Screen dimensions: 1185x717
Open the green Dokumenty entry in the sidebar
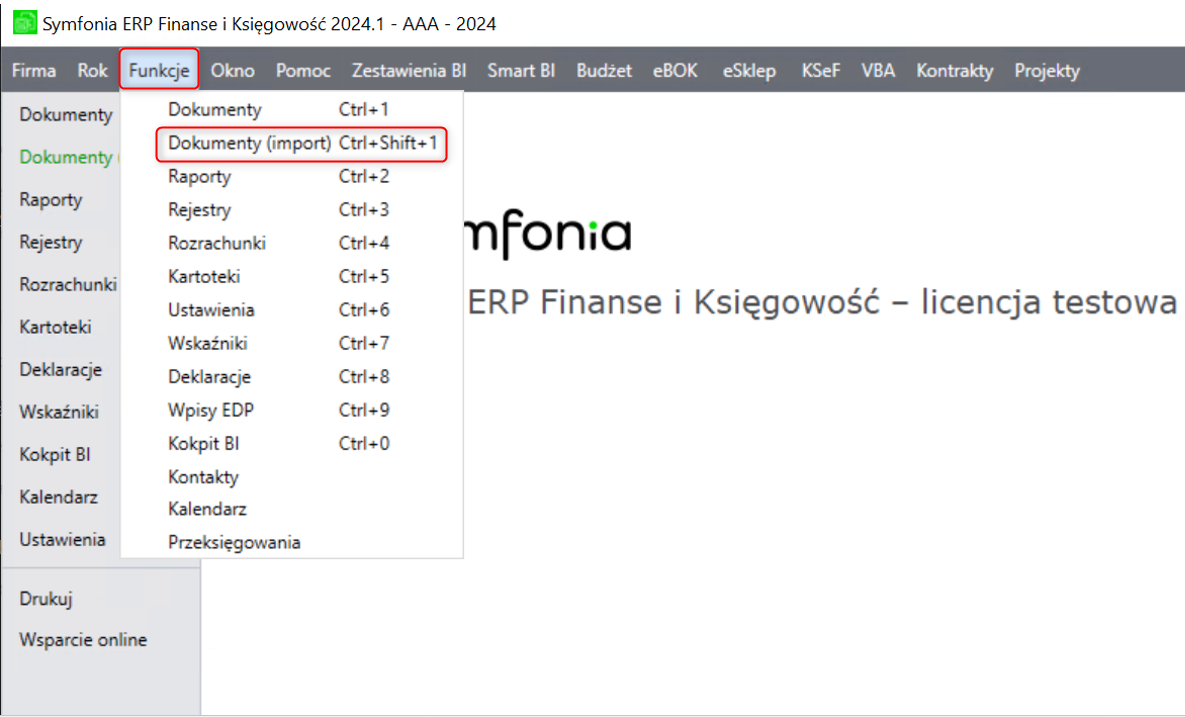coord(69,157)
